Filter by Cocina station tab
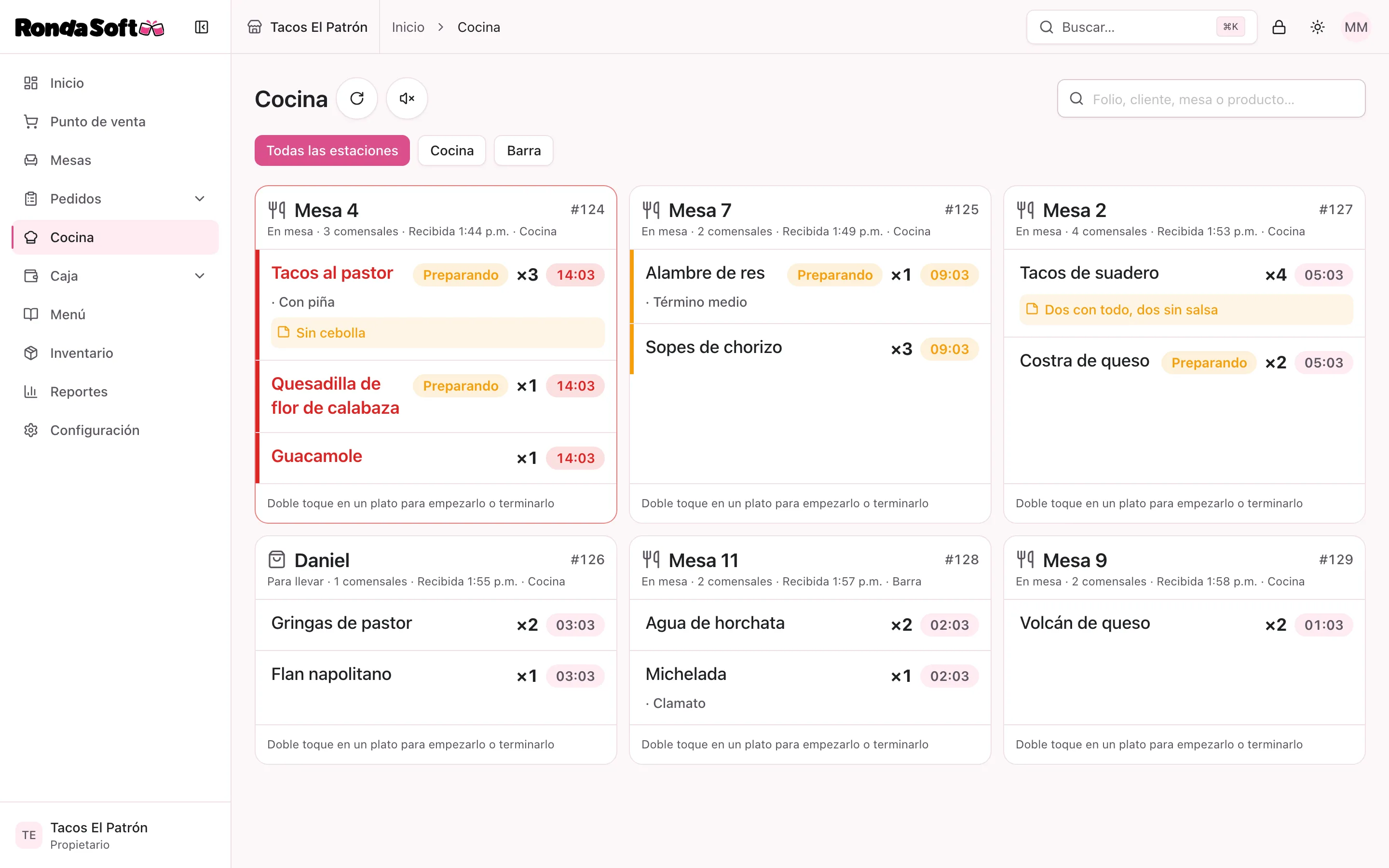This screenshot has width=1389, height=868. click(x=452, y=150)
